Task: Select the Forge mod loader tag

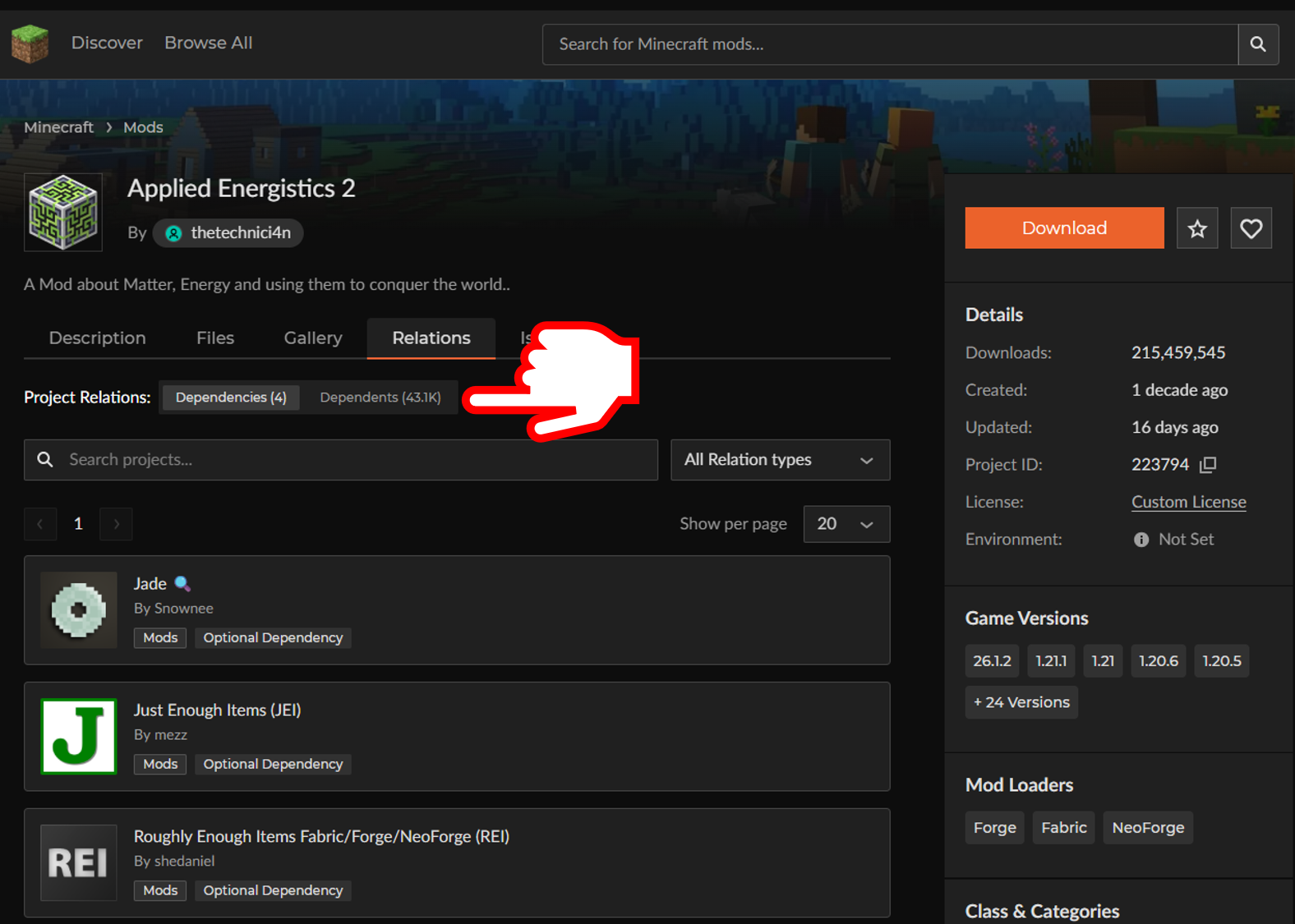Action: tap(994, 828)
